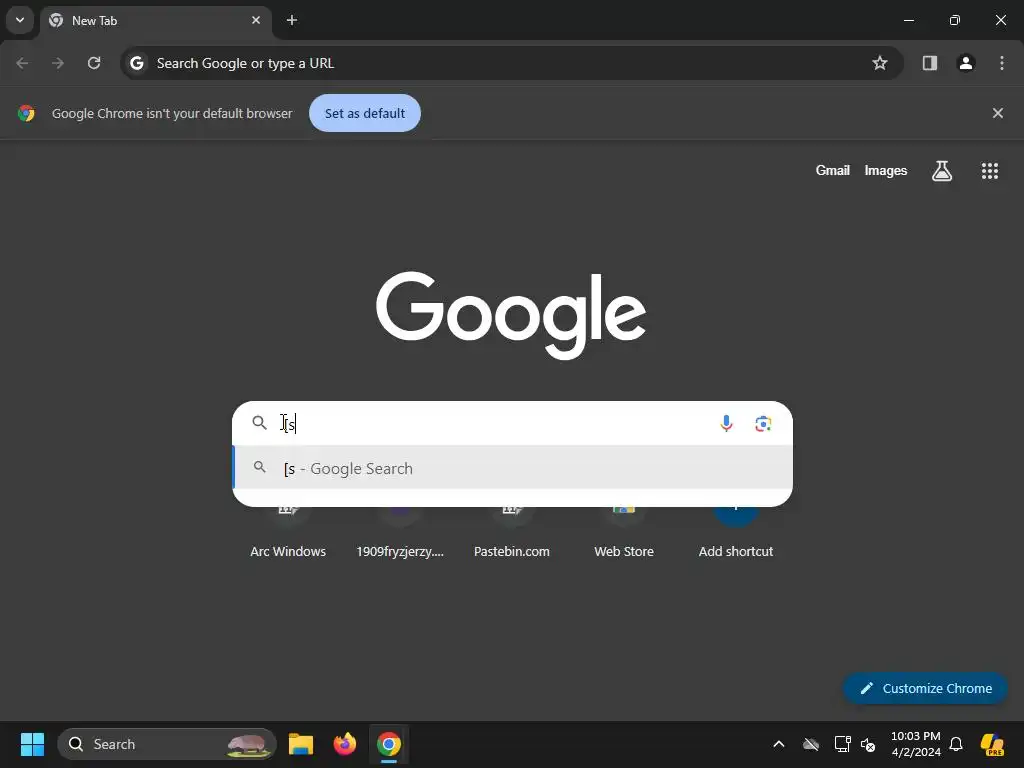Image resolution: width=1024 pixels, height=768 pixels.
Task: Reload the current page
Action: point(94,63)
